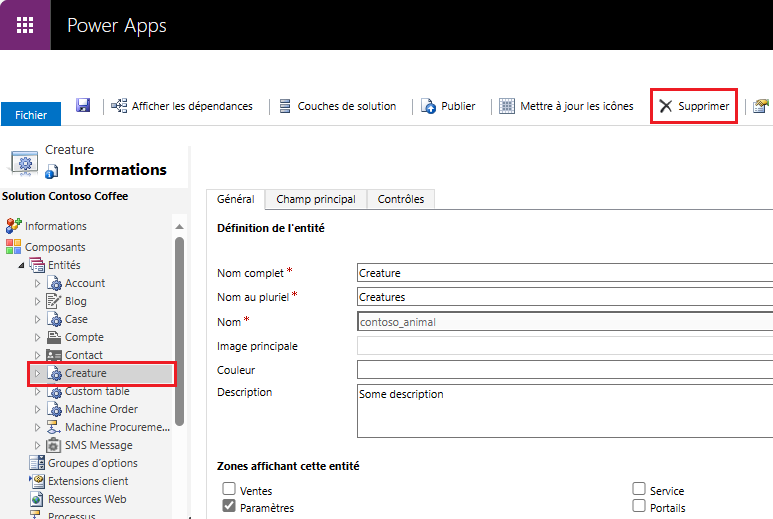Image resolution: width=773 pixels, height=519 pixels.
Task: Uncheck the Paramètres checkbox
Action: tap(229, 506)
